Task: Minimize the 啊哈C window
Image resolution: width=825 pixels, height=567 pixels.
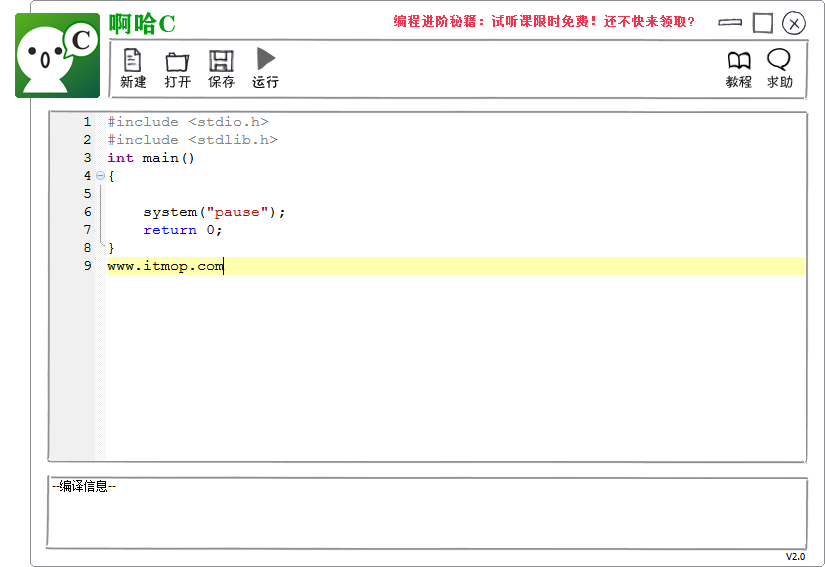Action: [x=730, y=22]
